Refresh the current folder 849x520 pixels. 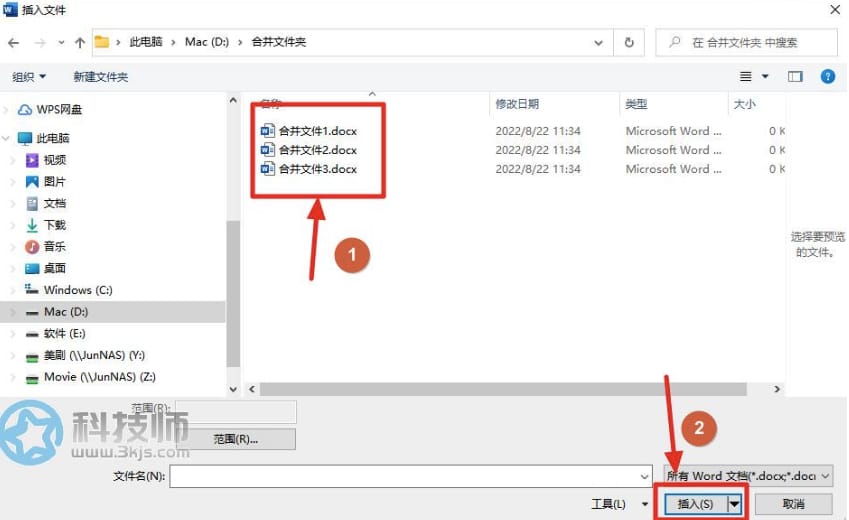click(629, 42)
